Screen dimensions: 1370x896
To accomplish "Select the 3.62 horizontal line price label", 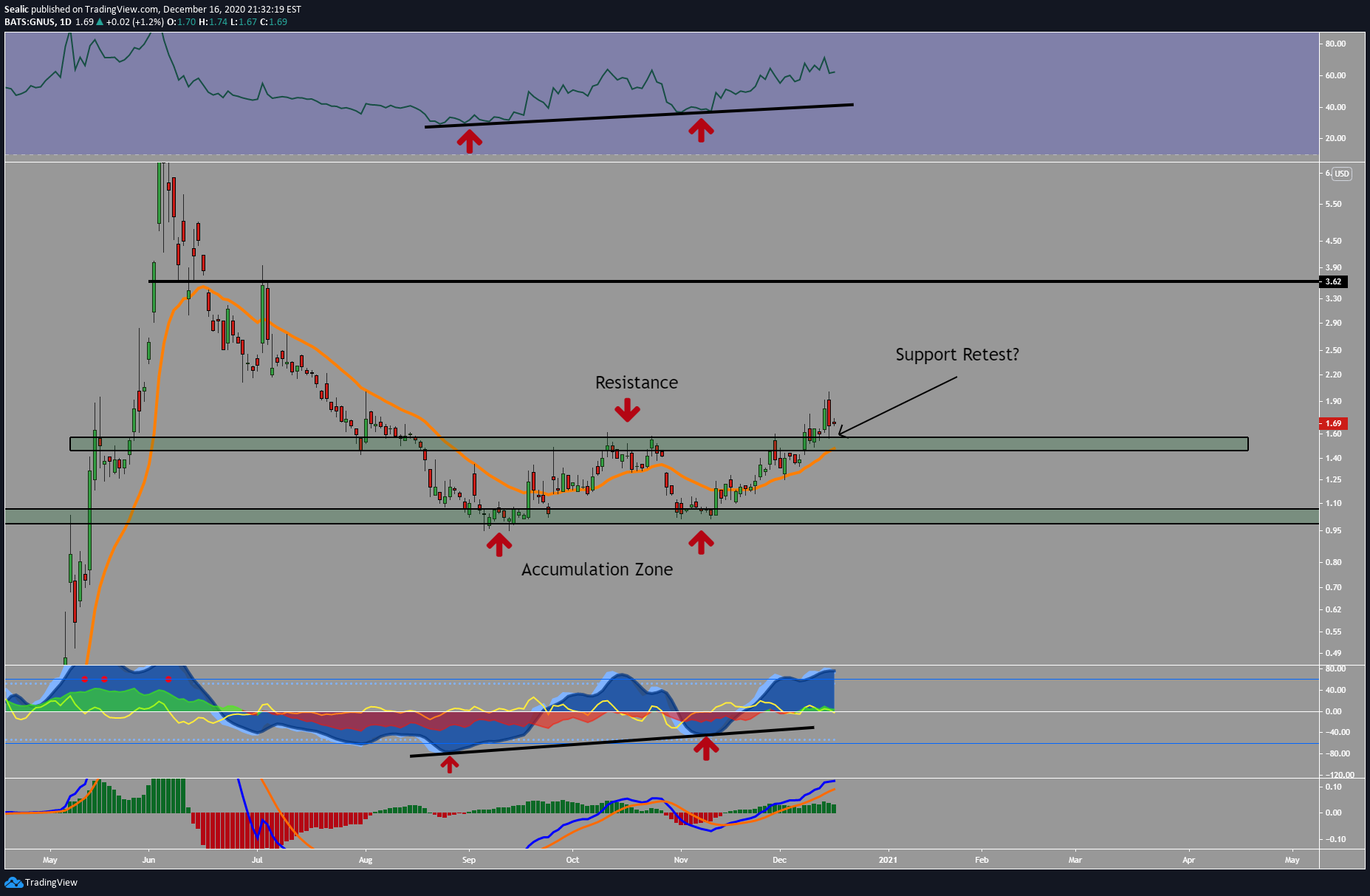I will tap(1333, 281).
